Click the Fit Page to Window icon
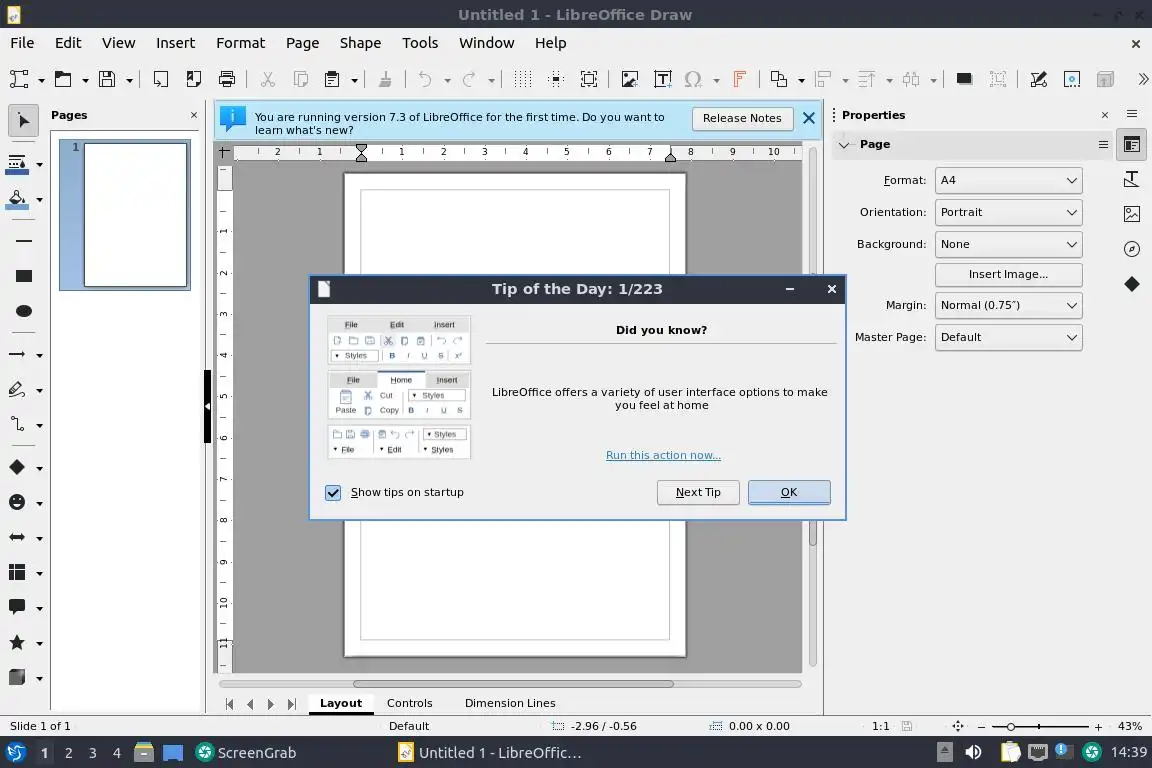Screen dimensions: 1152x768 point(957,726)
